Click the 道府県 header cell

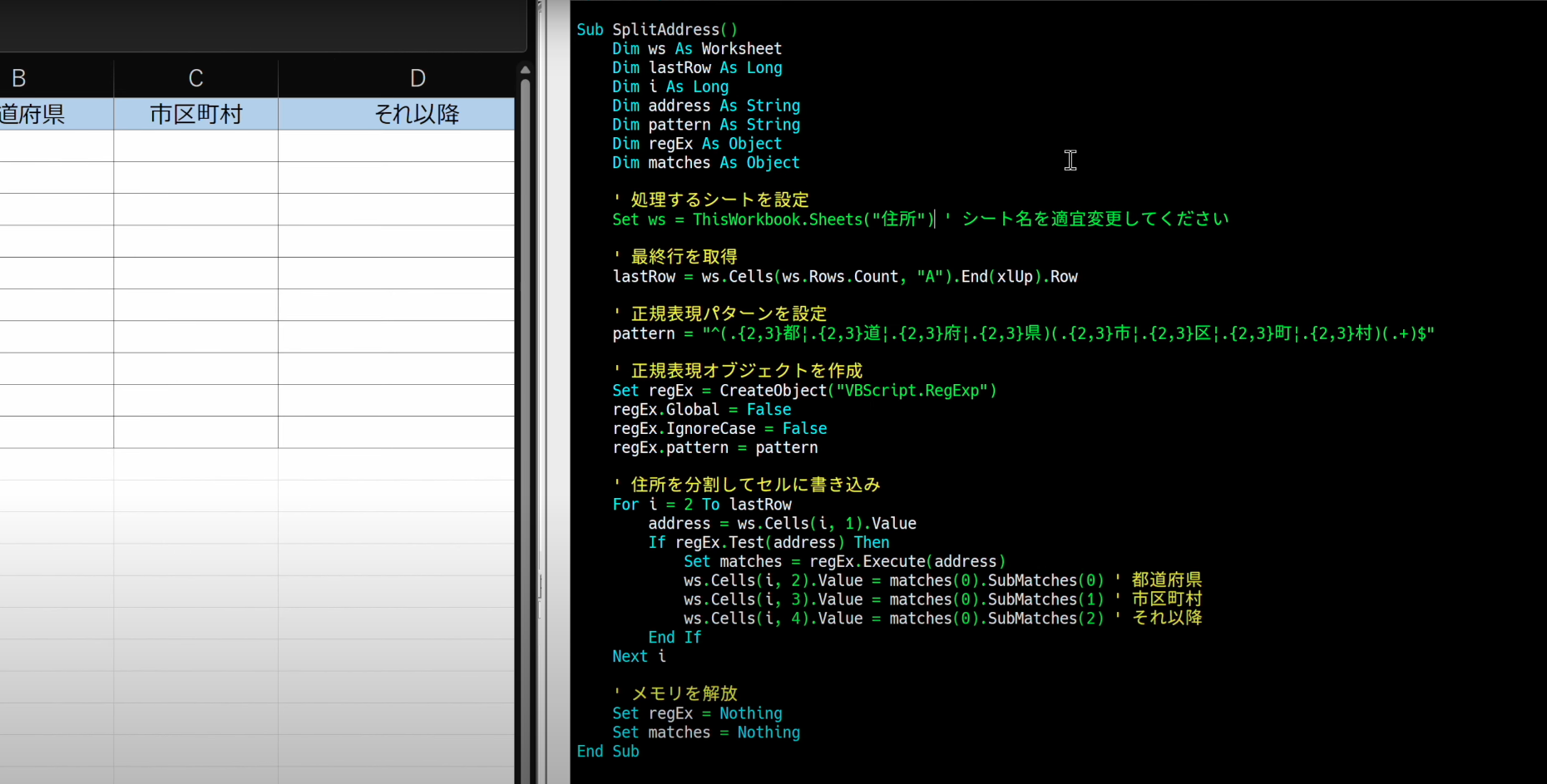pyautogui.click(x=57, y=114)
